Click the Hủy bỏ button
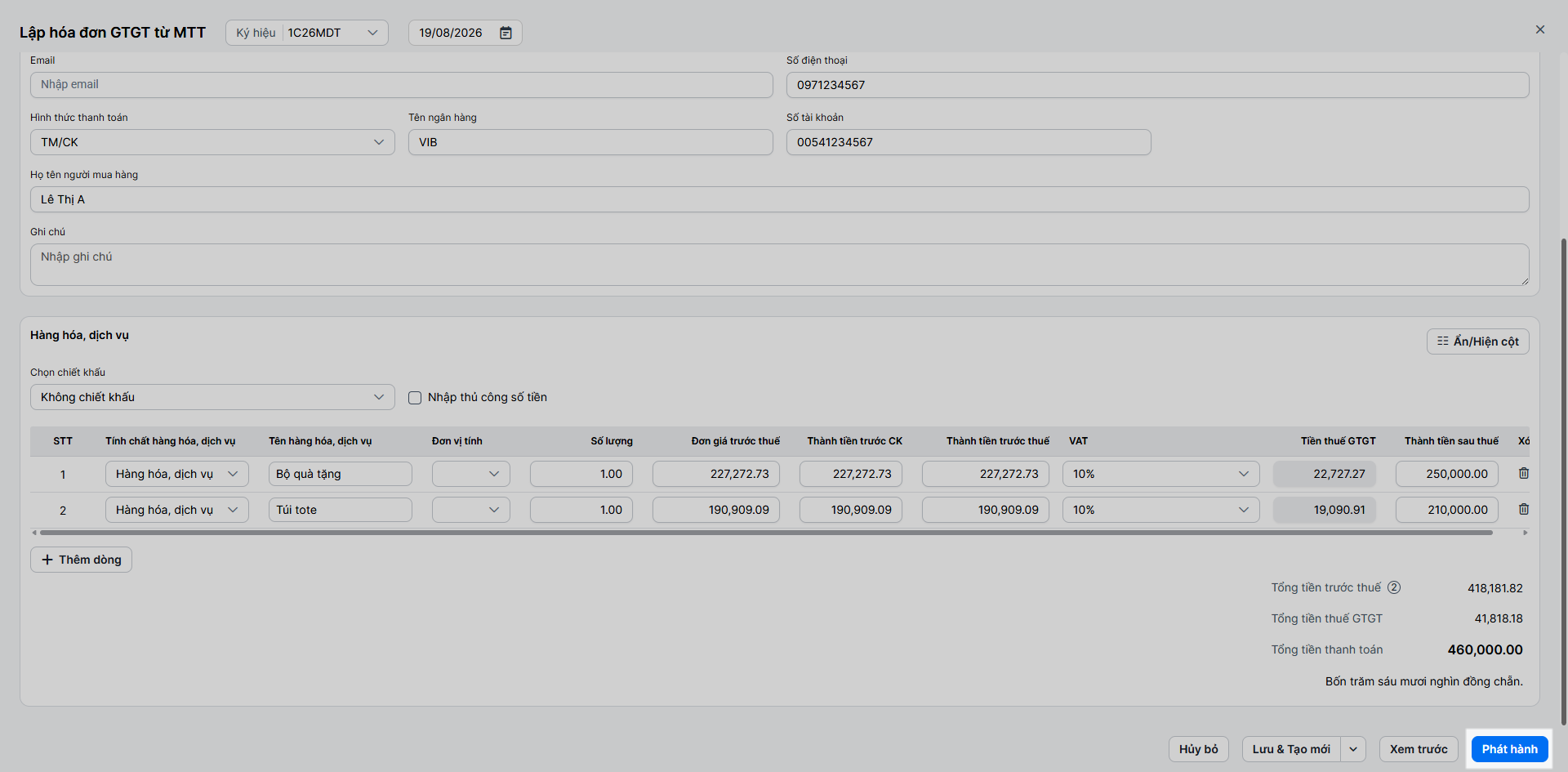This screenshot has width=1568, height=772. coord(1198,749)
